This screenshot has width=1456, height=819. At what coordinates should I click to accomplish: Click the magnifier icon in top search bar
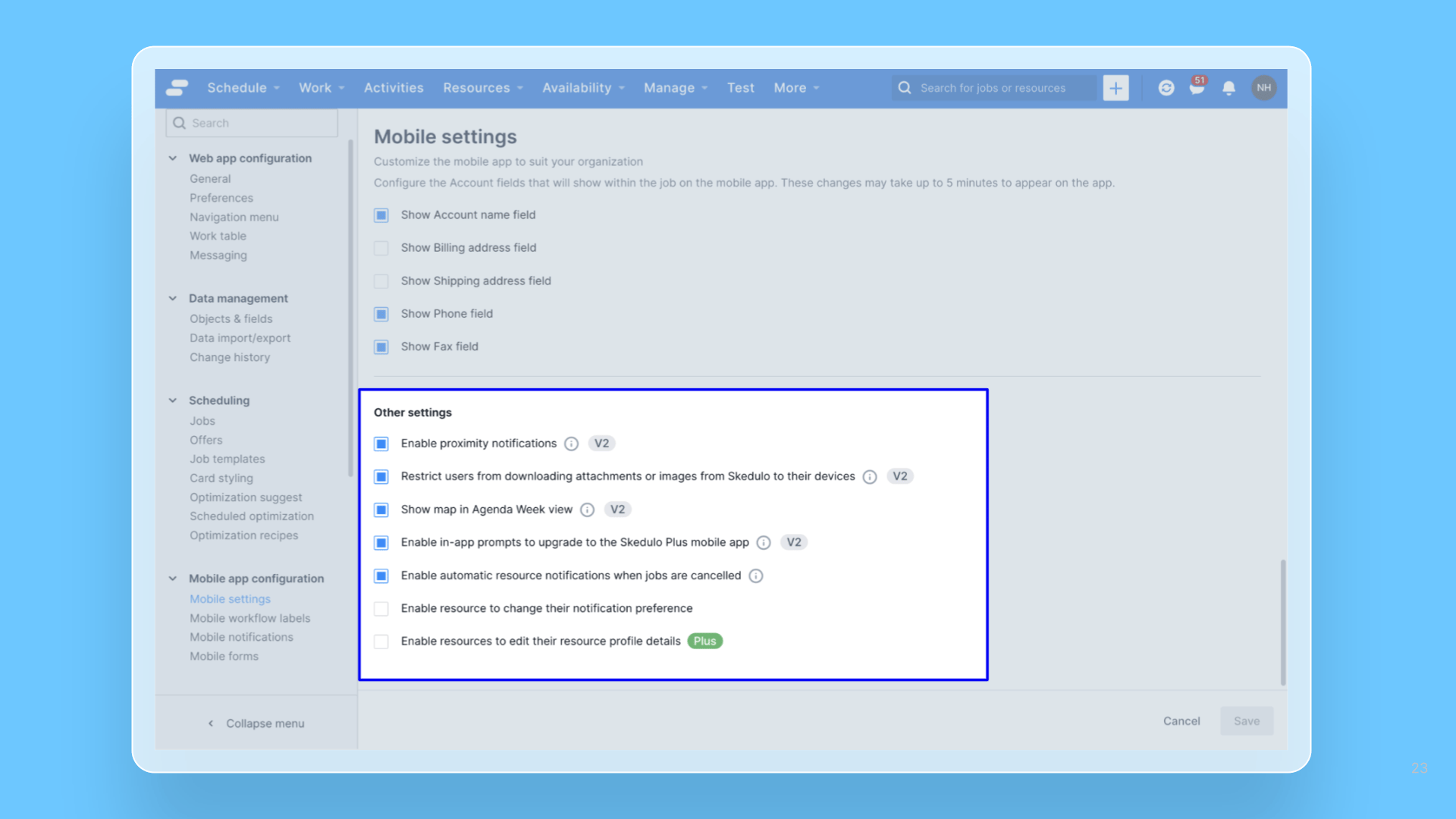(x=905, y=88)
